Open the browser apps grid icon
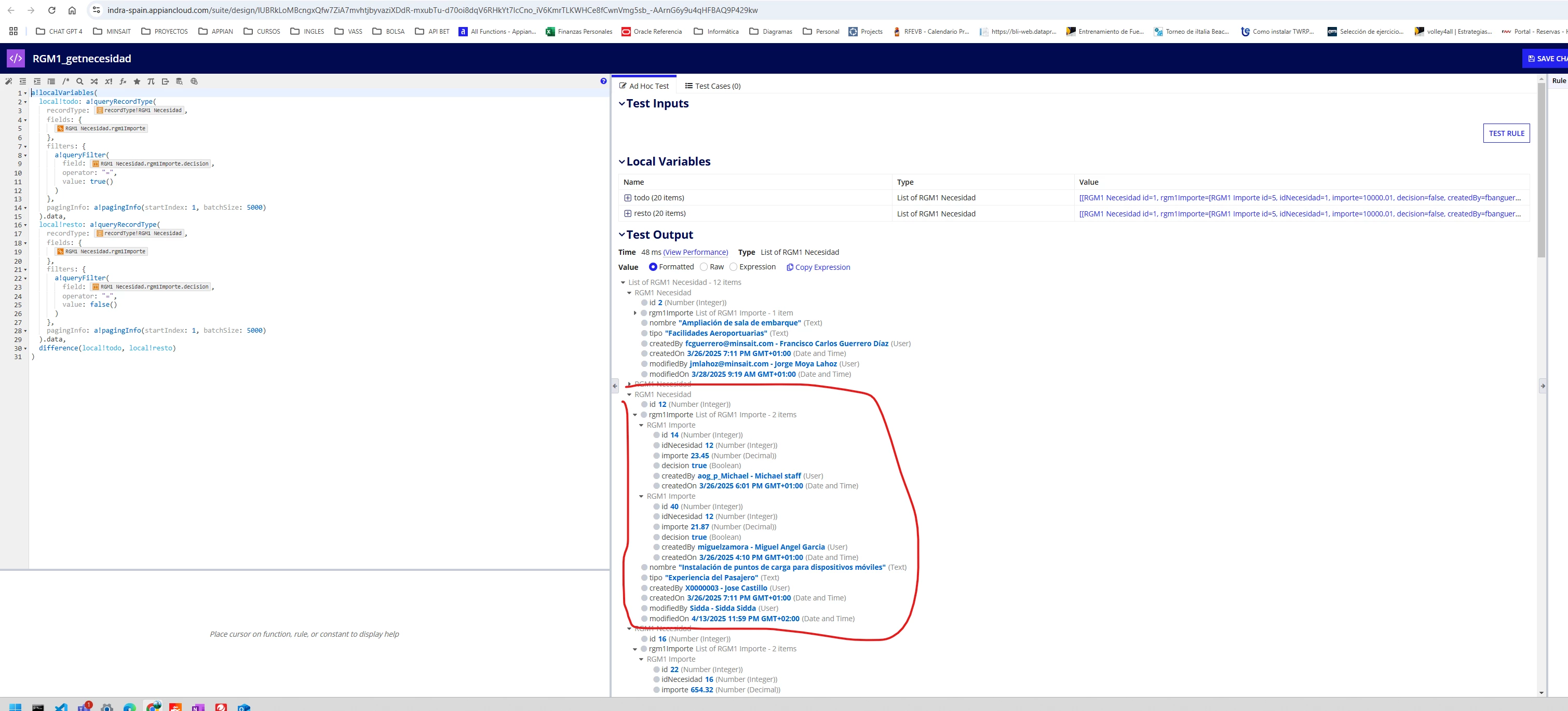1568x711 pixels. [13, 31]
